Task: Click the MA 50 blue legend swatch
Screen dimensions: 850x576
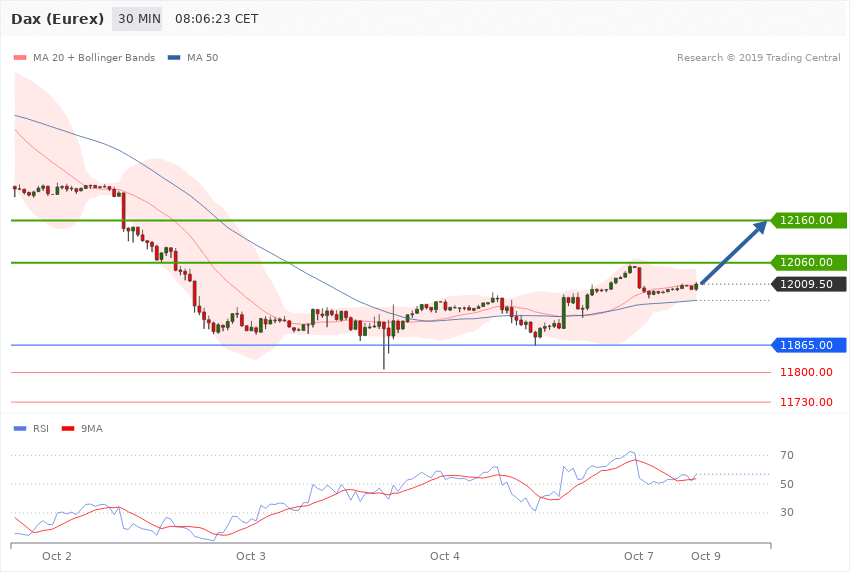Action: [x=174, y=58]
